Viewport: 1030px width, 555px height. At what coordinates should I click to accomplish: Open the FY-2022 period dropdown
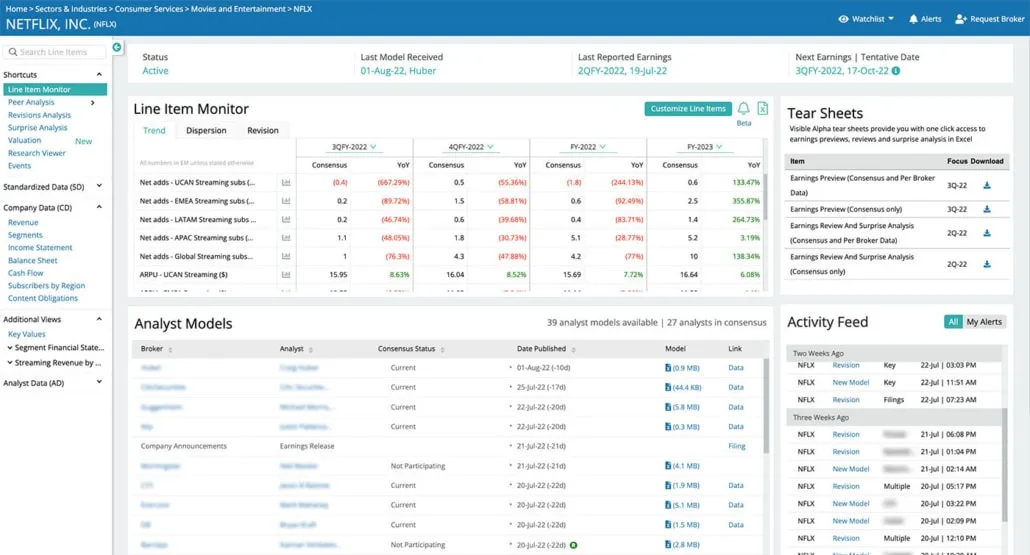pos(602,147)
